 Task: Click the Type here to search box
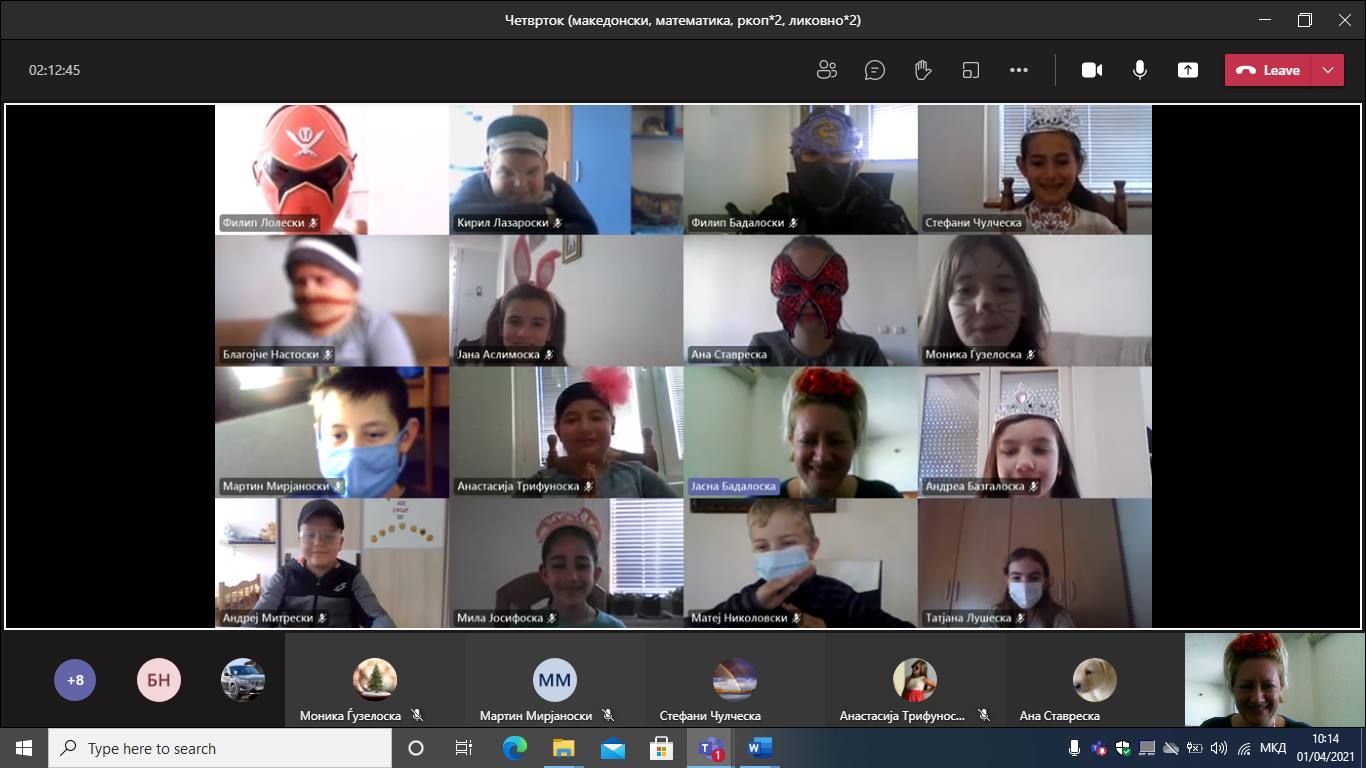tap(220, 748)
